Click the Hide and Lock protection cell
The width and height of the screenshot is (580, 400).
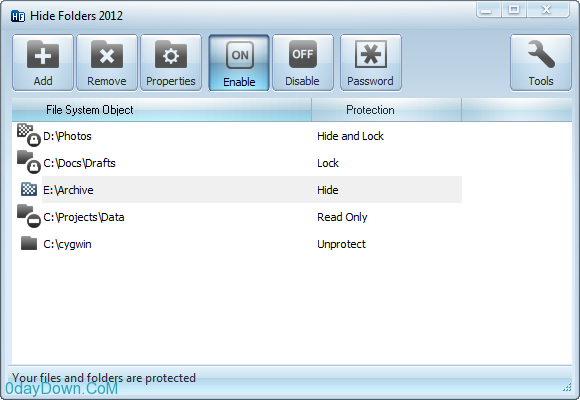click(x=350, y=136)
